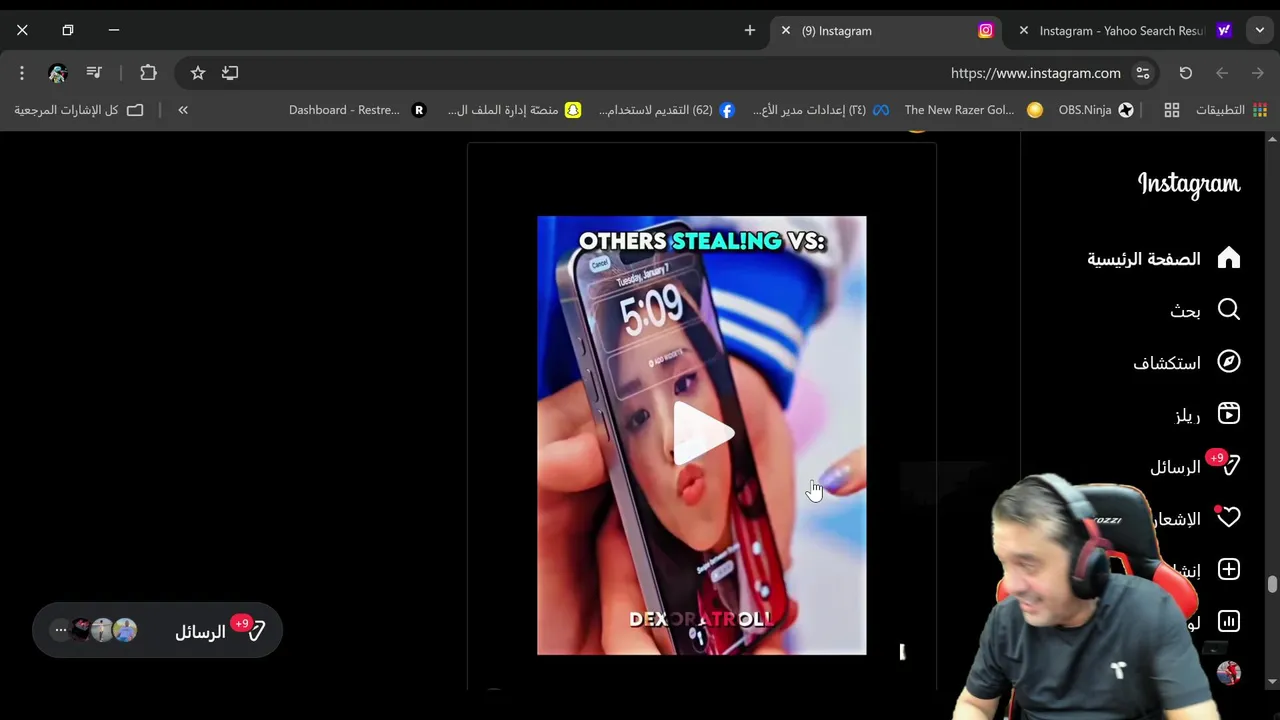Click the Instagram logo

pyautogui.click(x=1188, y=185)
